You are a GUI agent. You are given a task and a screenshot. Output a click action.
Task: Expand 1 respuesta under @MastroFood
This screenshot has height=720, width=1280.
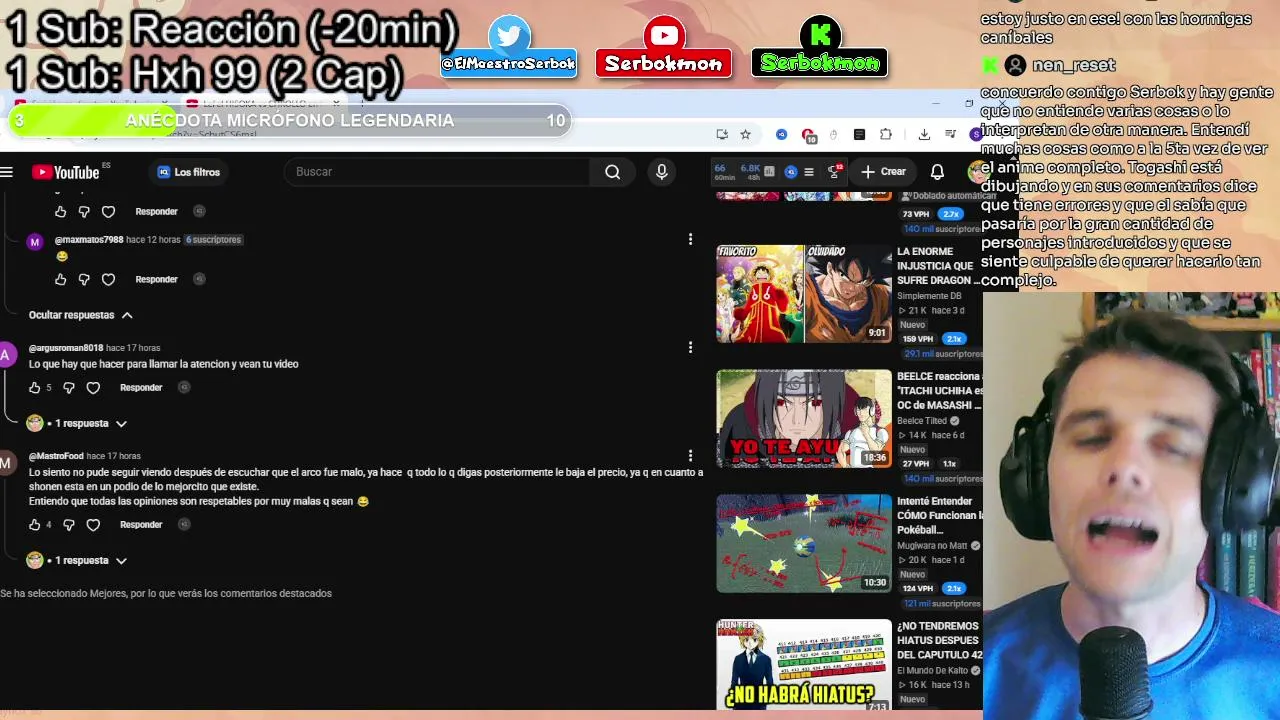(x=78, y=560)
